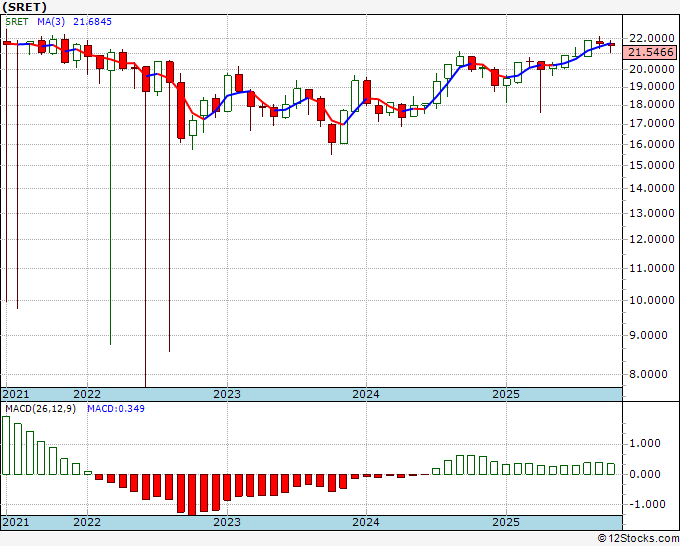
Task: Click the rightmost green MACD histogram bar
Action: click(x=611, y=469)
